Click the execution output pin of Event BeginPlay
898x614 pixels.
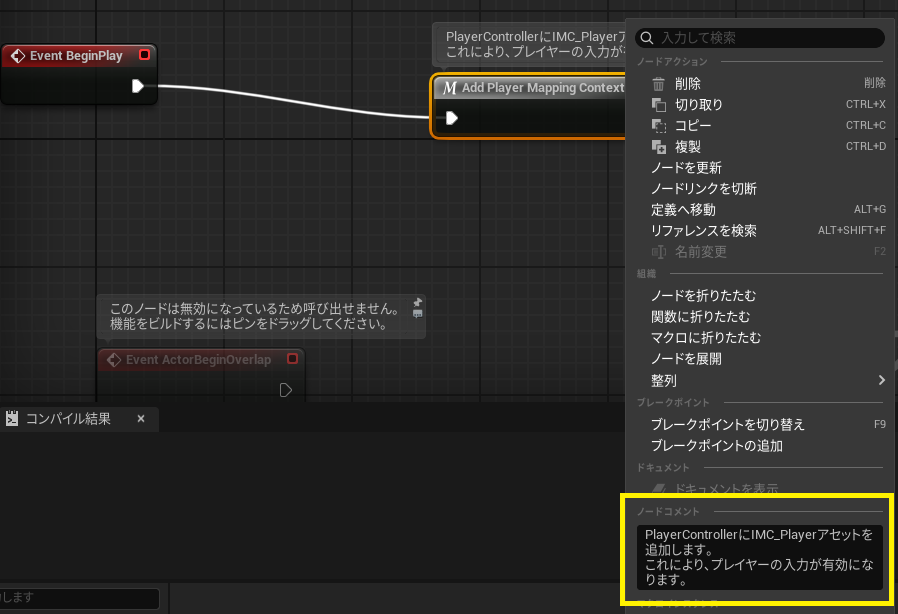pyautogui.click(x=137, y=86)
